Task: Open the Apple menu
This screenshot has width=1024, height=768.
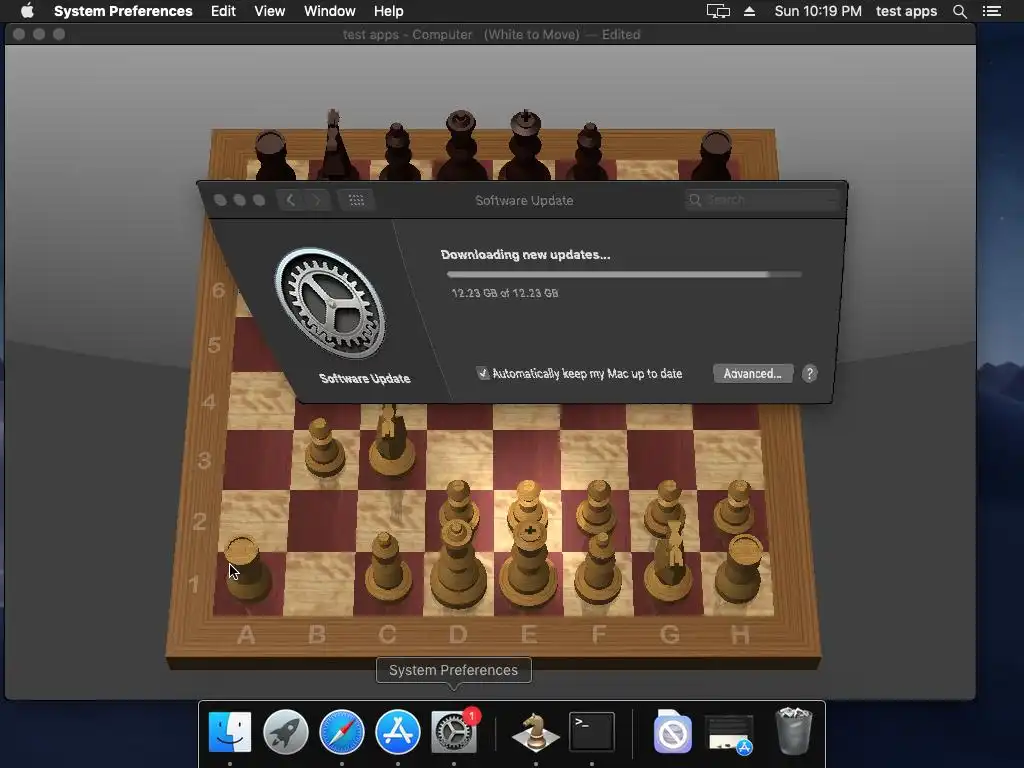Action: coord(27,11)
